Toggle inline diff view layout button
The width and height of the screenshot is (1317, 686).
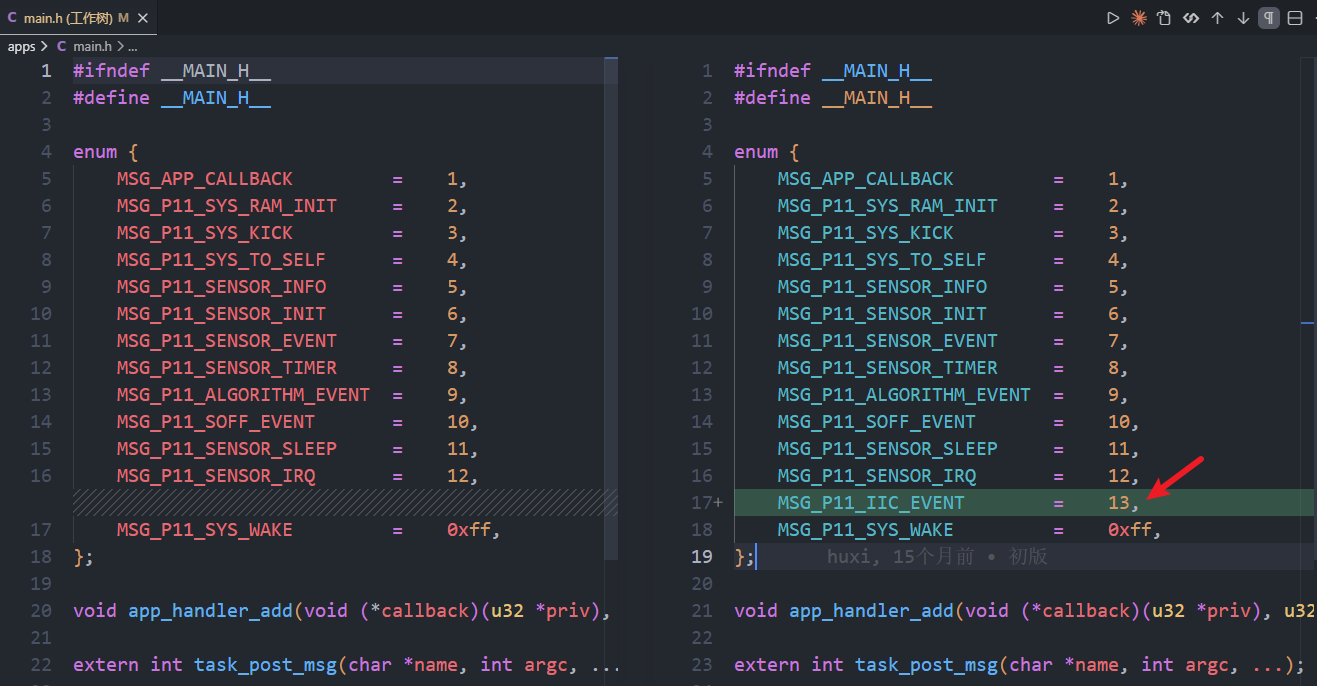point(1295,18)
